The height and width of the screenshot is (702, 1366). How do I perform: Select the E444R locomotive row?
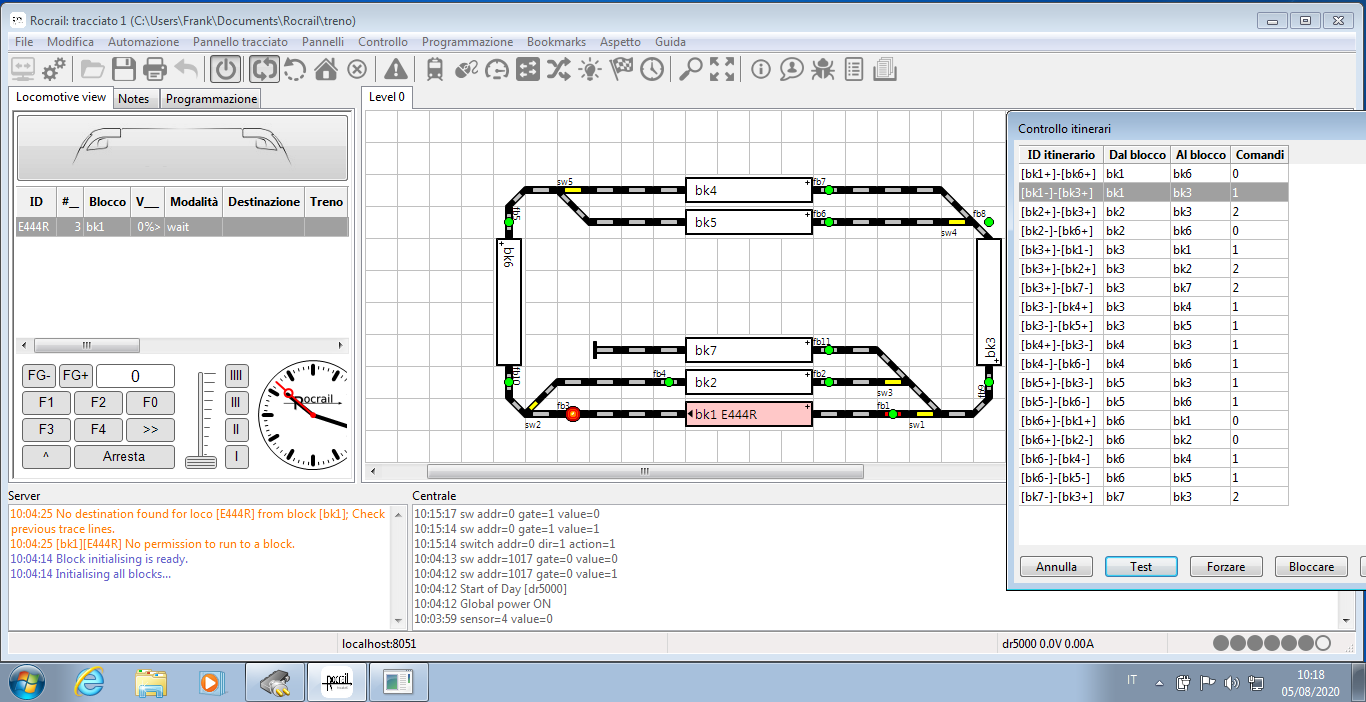click(x=182, y=227)
